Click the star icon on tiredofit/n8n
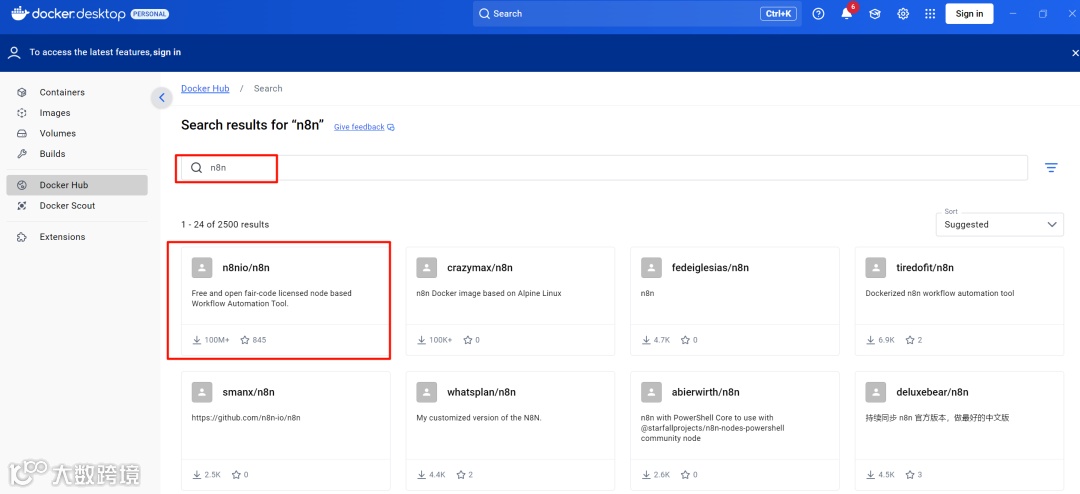This screenshot has height=494, width=1080. tap(910, 340)
